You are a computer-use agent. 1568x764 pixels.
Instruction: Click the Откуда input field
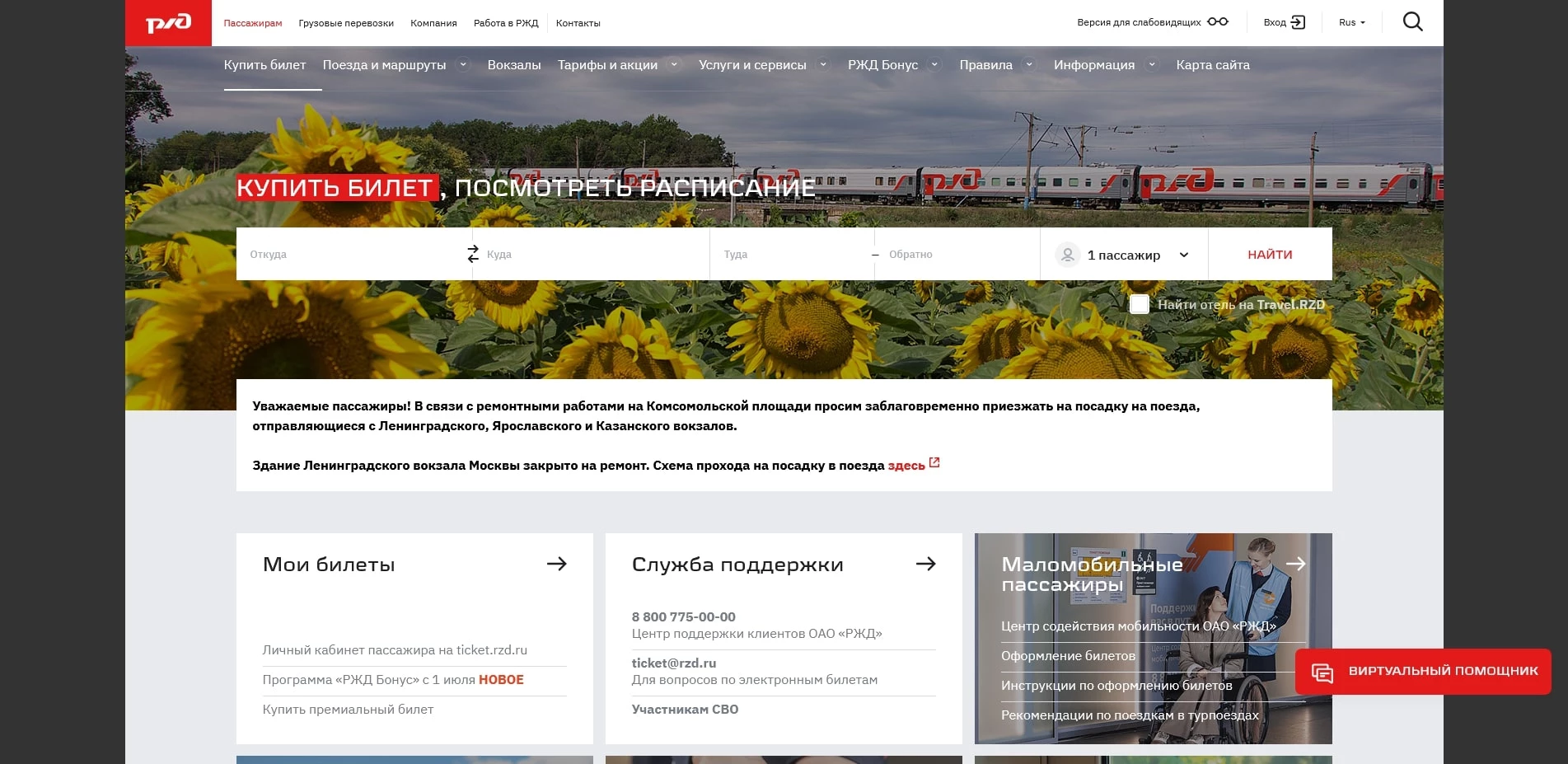click(346, 254)
